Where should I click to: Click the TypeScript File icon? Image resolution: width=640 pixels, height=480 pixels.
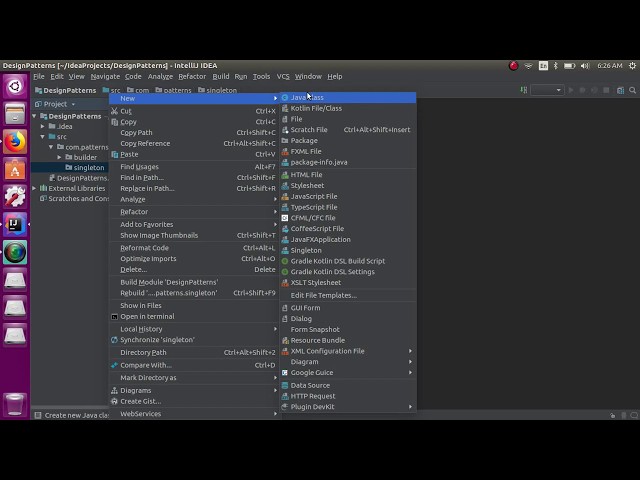pos(285,207)
